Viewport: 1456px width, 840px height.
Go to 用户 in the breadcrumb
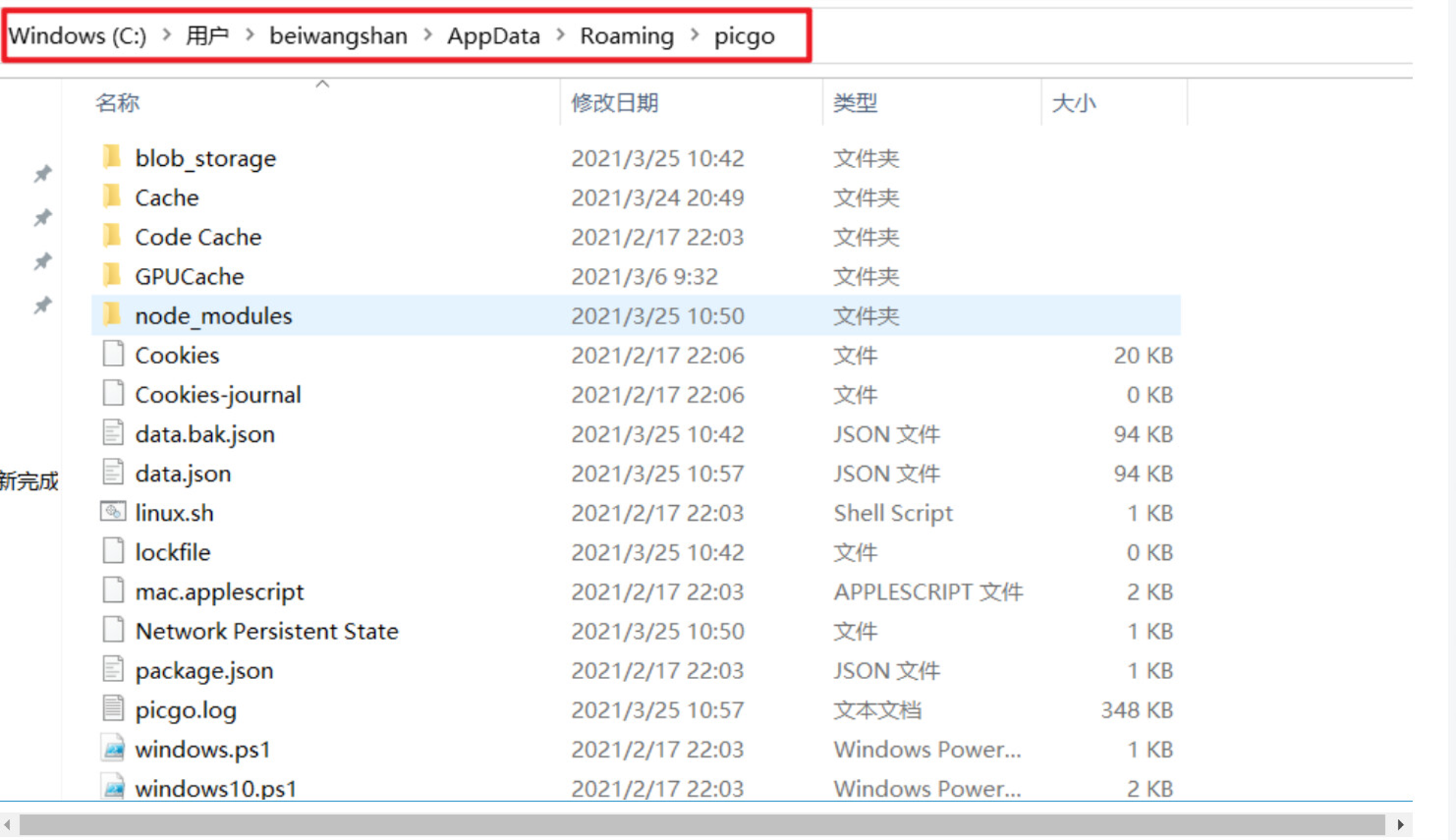[207, 35]
